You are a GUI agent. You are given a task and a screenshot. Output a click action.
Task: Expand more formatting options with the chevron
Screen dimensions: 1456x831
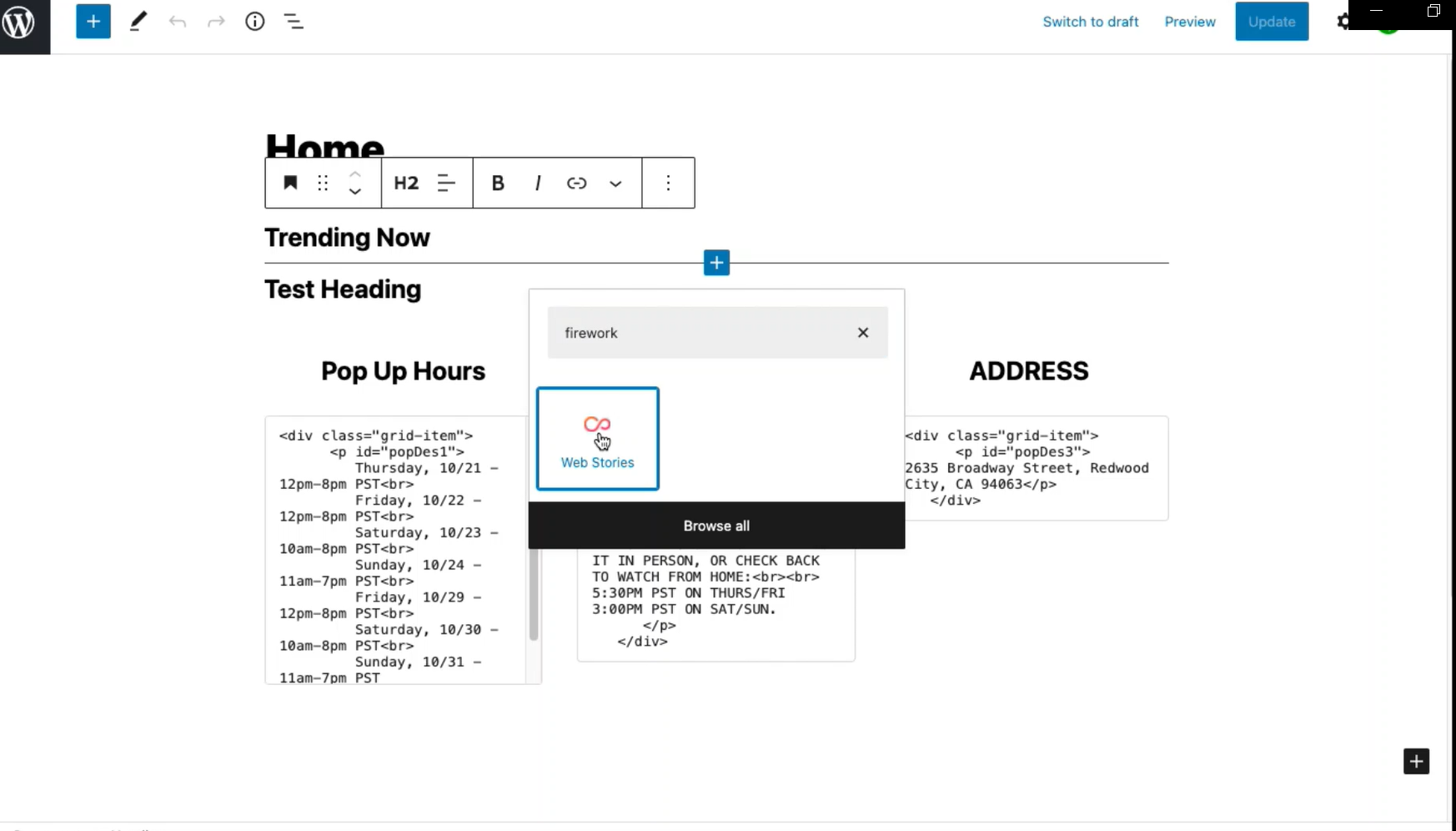click(615, 183)
